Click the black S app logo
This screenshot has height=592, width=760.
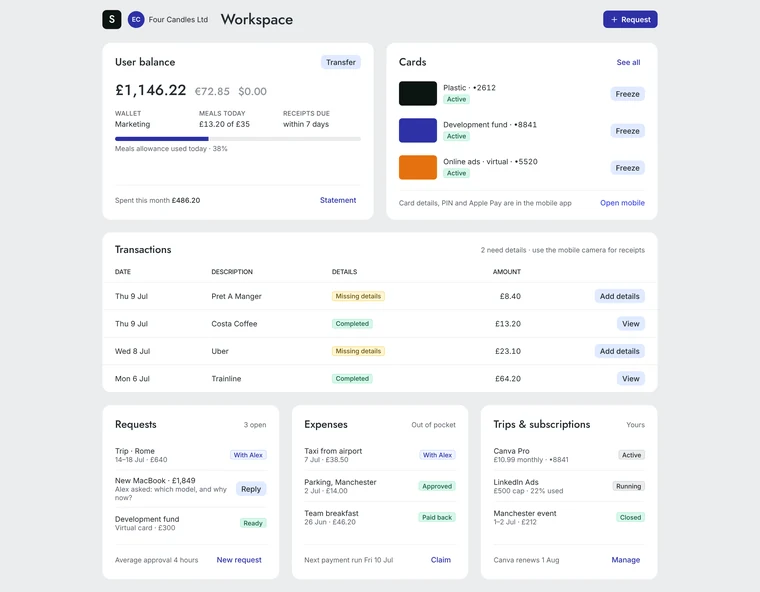pos(111,19)
